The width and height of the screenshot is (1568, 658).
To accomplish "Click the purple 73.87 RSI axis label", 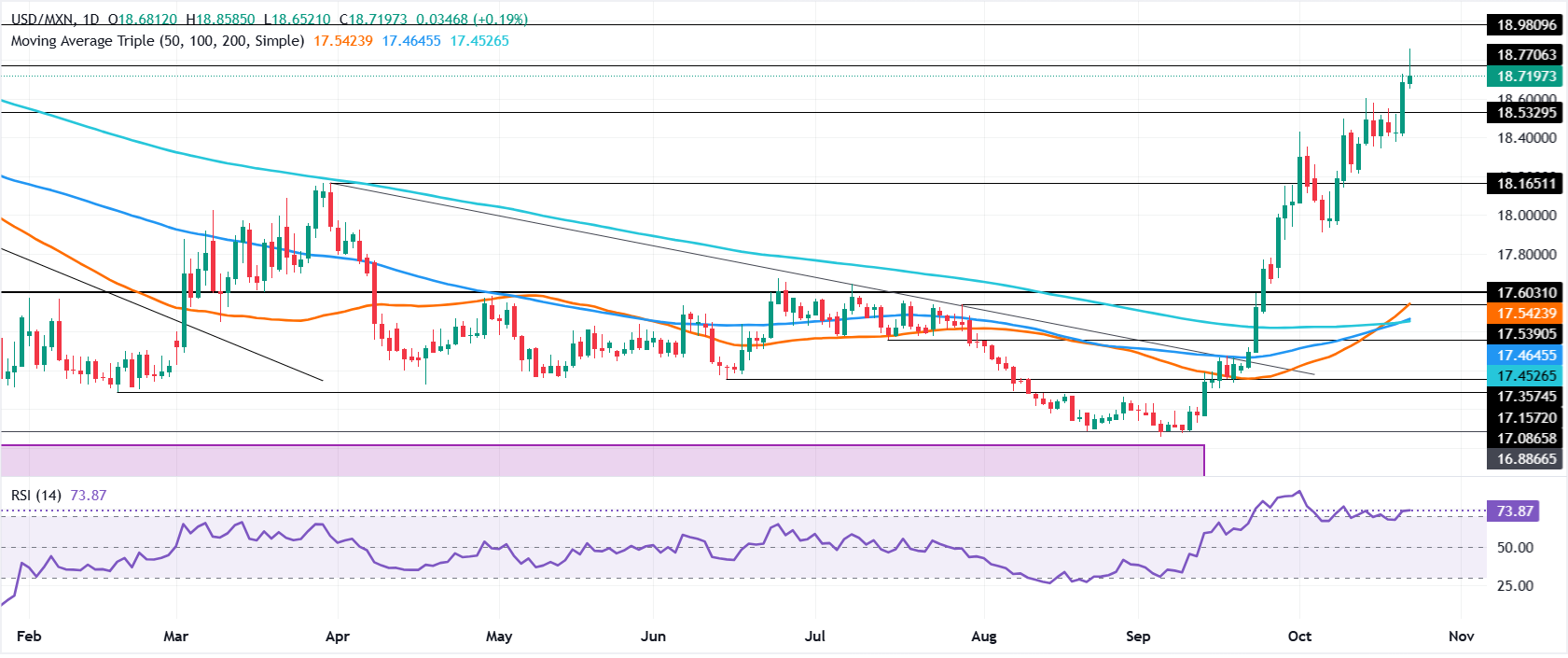I will [1514, 511].
